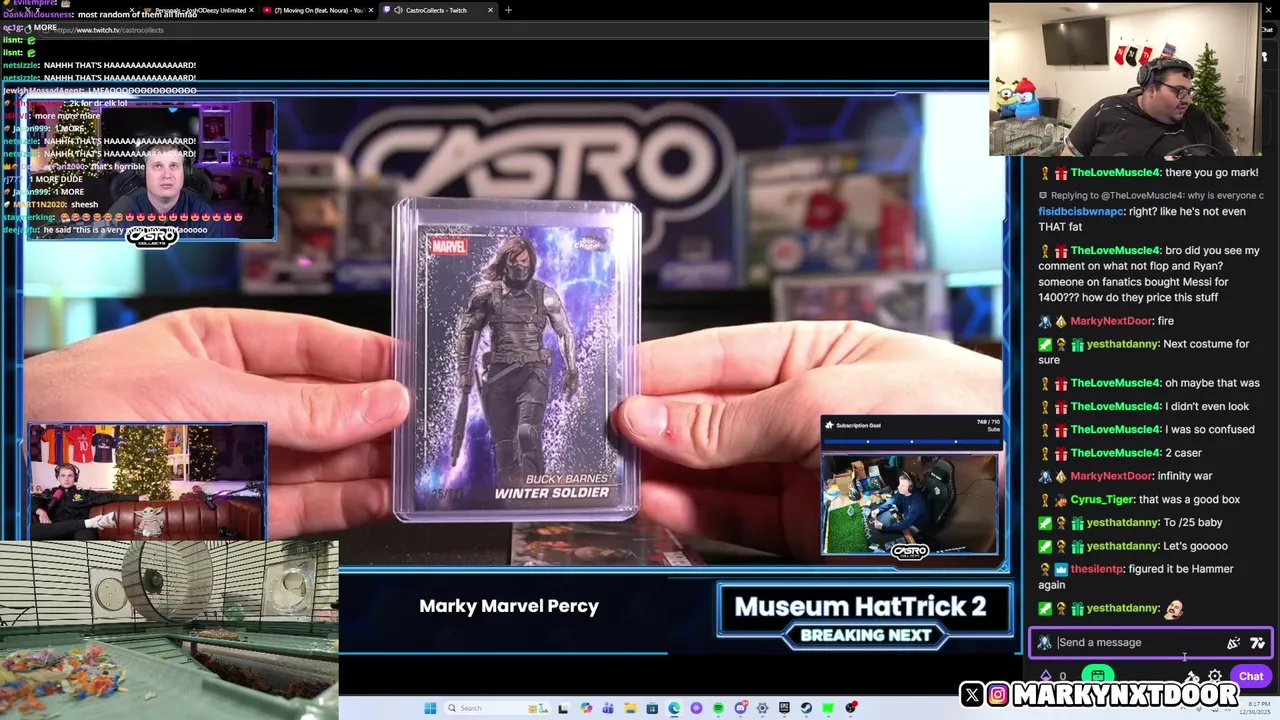Open Steam from the taskbar

click(x=806, y=708)
